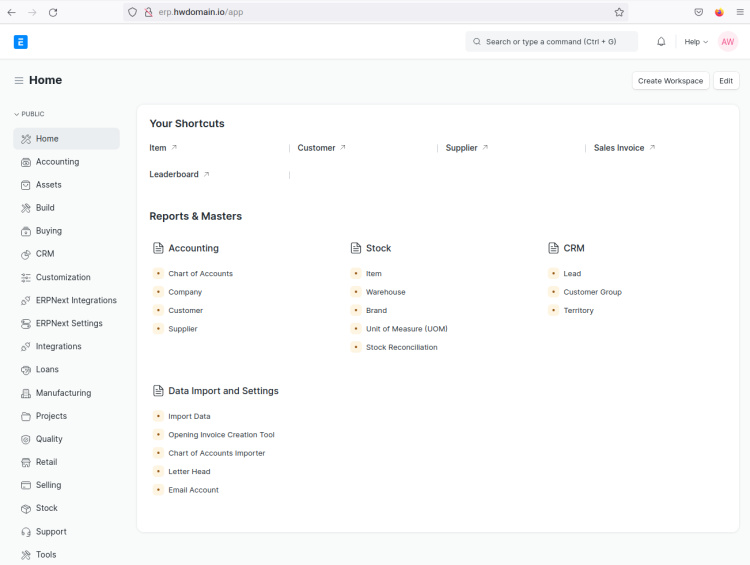This screenshot has width=750, height=565.
Task: Navigate to Selling workspace in sidebar
Action: 48,485
